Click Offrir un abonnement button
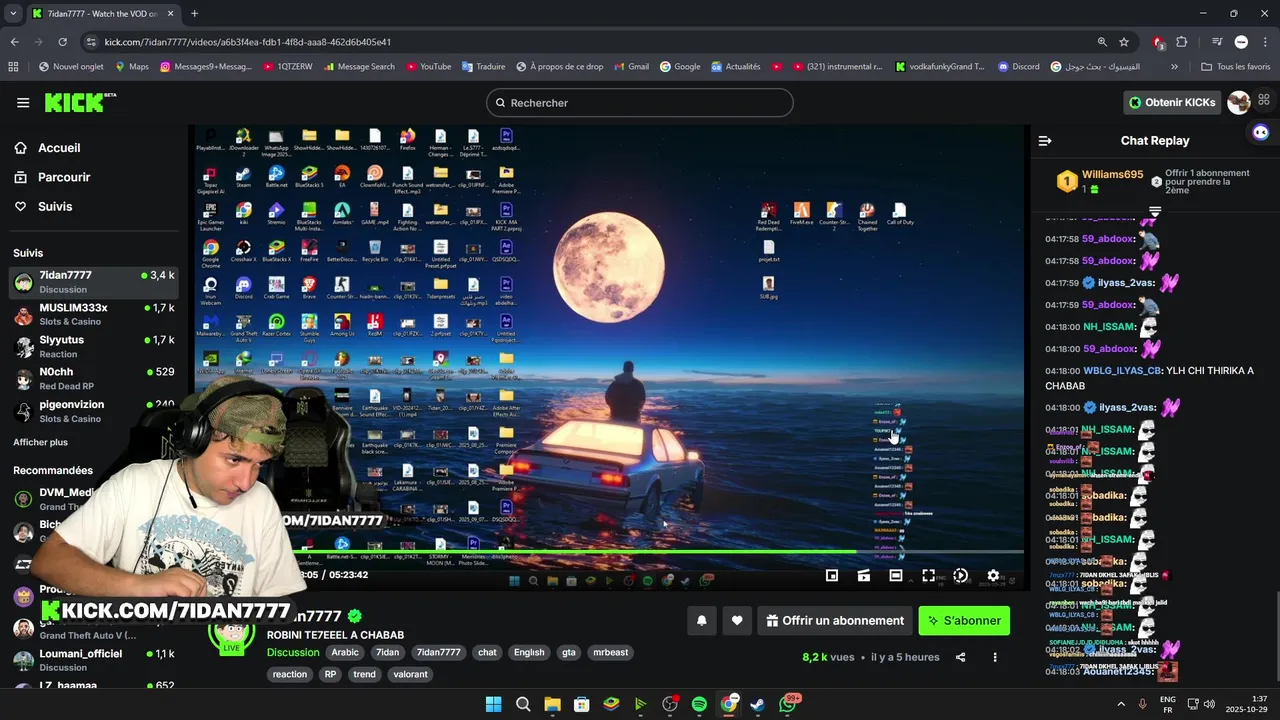The width and height of the screenshot is (1280, 720). [835, 621]
